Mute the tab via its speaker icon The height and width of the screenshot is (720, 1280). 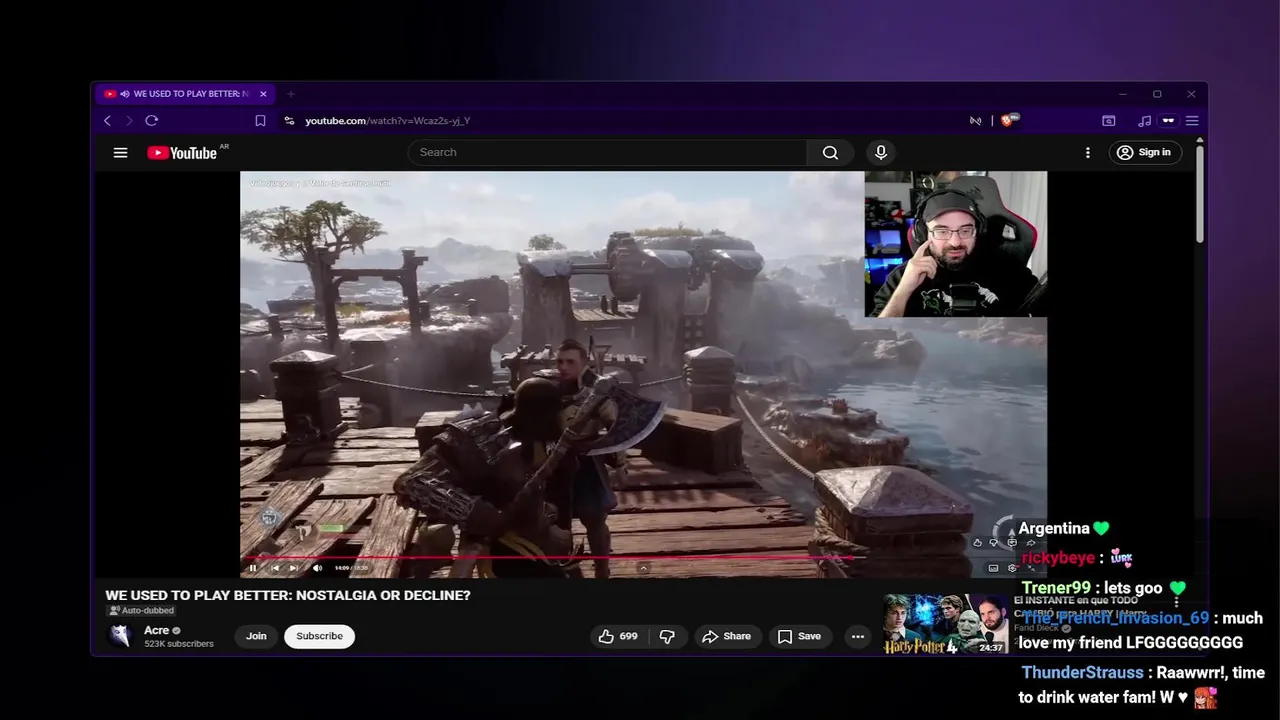point(125,94)
